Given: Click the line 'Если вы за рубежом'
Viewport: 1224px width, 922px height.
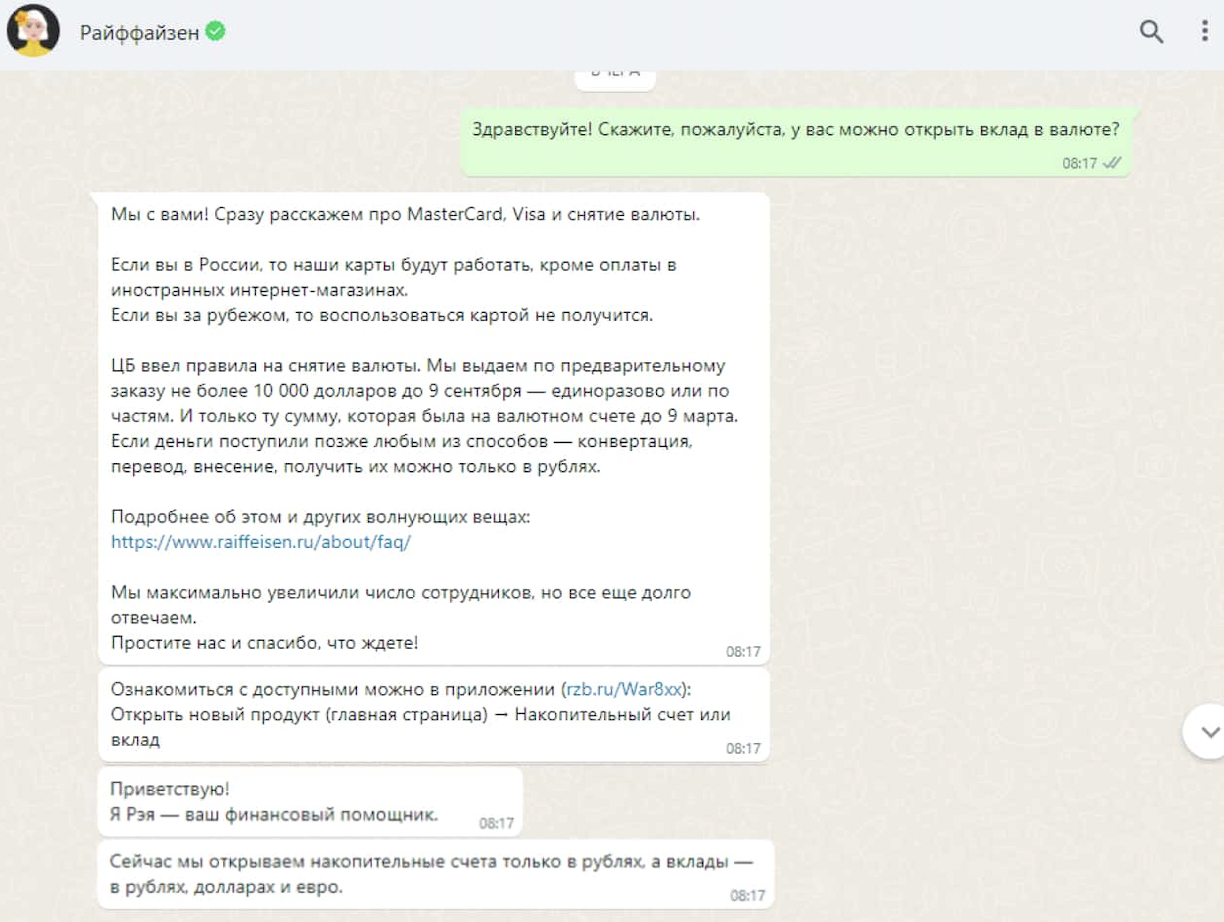Looking at the screenshot, I should (382, 316).
